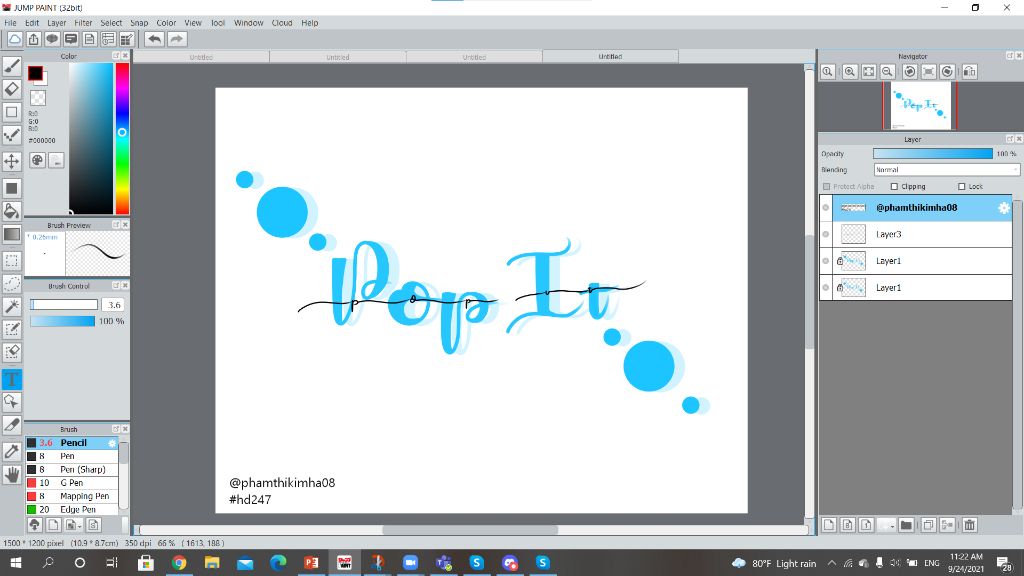Select the Gradient tool
This screenshot has height=576, width=1024.
[12, 234]
